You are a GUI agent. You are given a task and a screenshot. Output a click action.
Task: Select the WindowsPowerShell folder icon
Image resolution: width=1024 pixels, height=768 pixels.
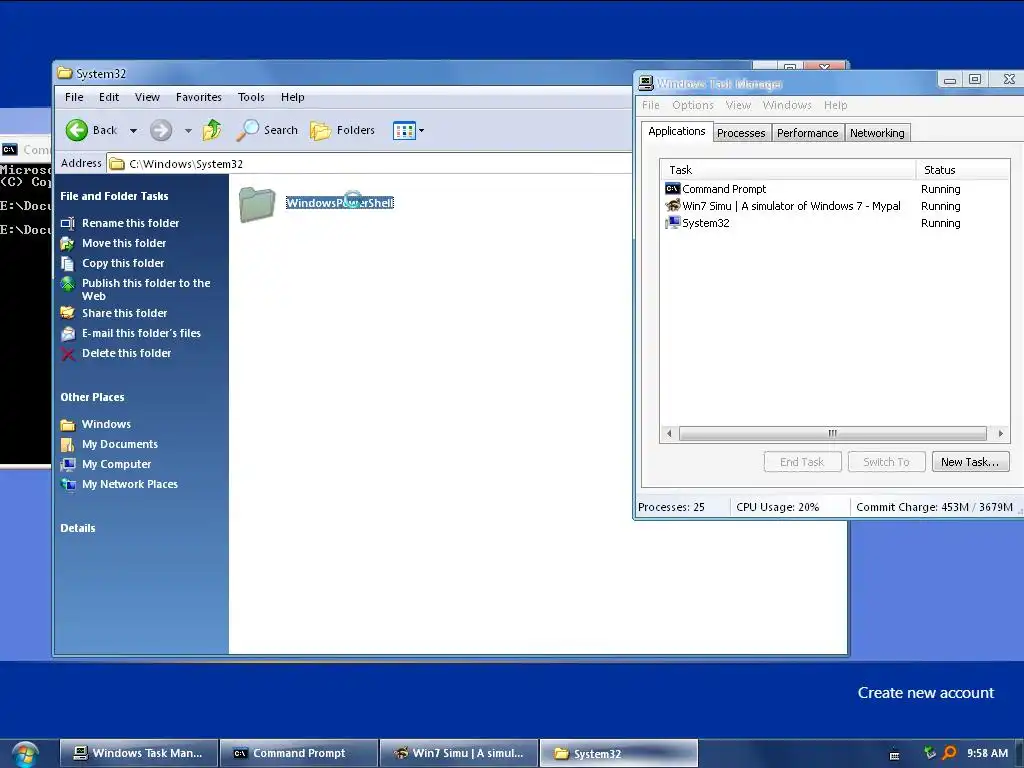257,204
